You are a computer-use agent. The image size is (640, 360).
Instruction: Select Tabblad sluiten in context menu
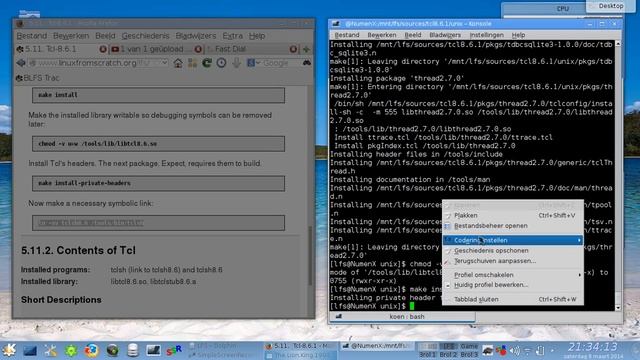pos(513,299)
